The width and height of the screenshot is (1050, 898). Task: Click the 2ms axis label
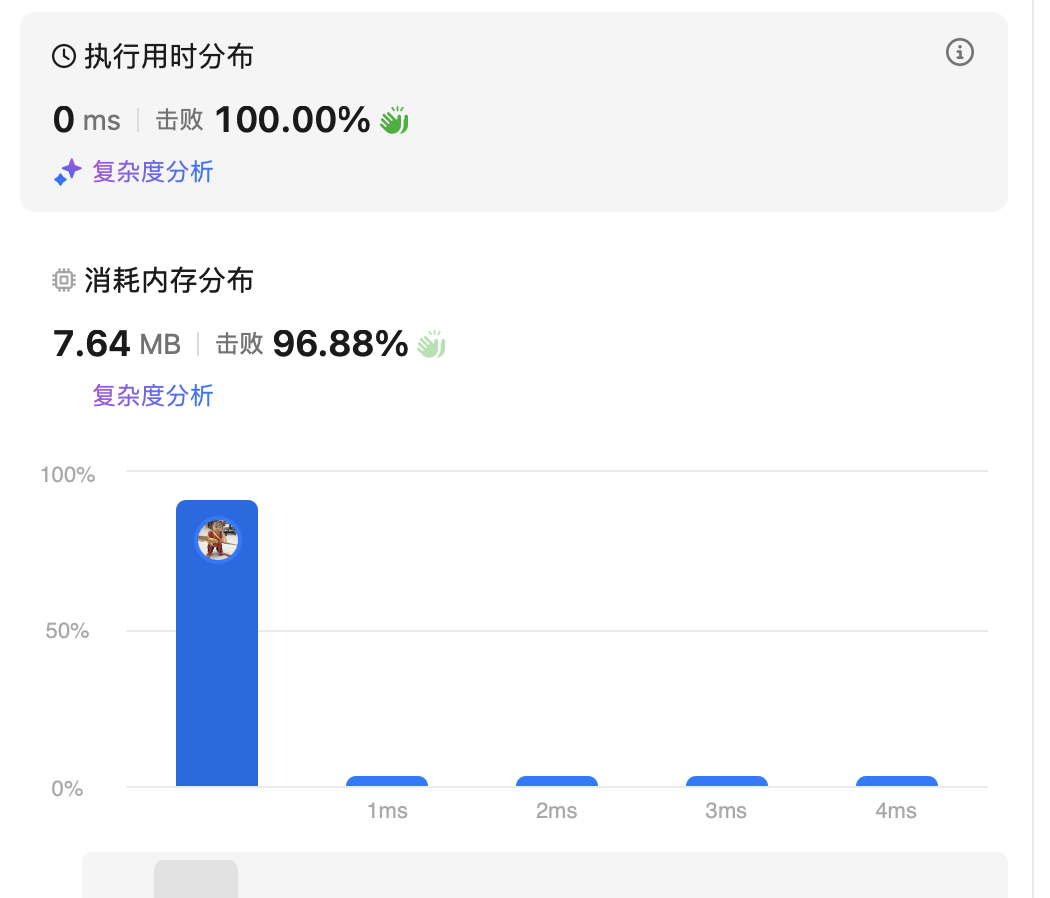pos(556,811)
